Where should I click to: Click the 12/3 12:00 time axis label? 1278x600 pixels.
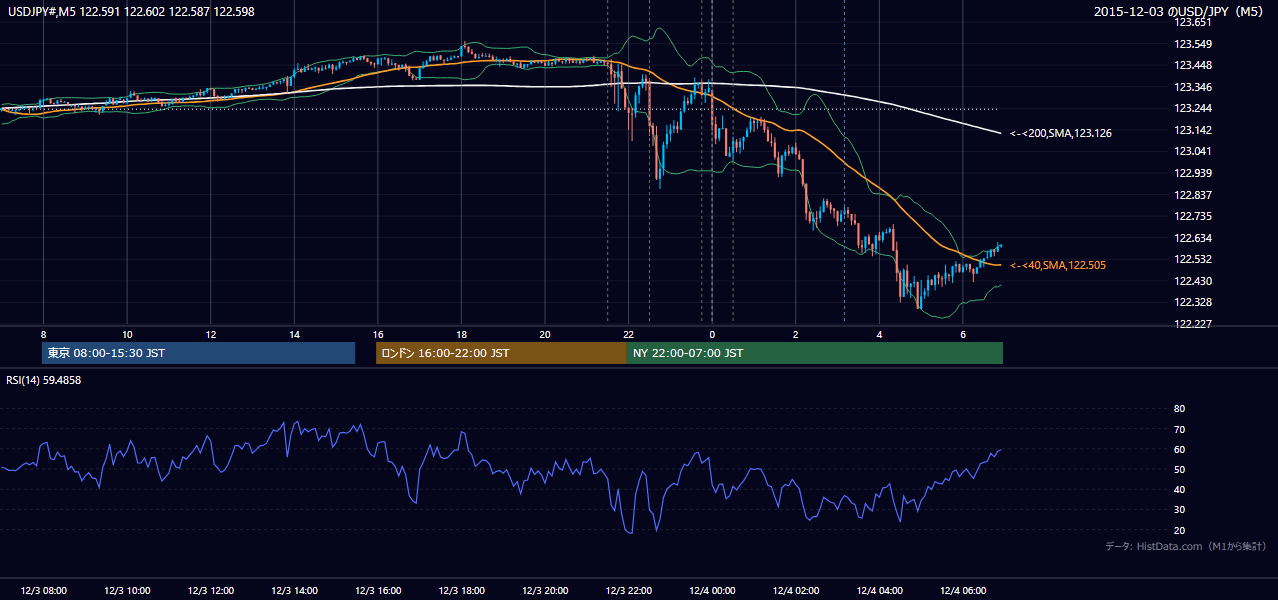[x=210, y=591]
